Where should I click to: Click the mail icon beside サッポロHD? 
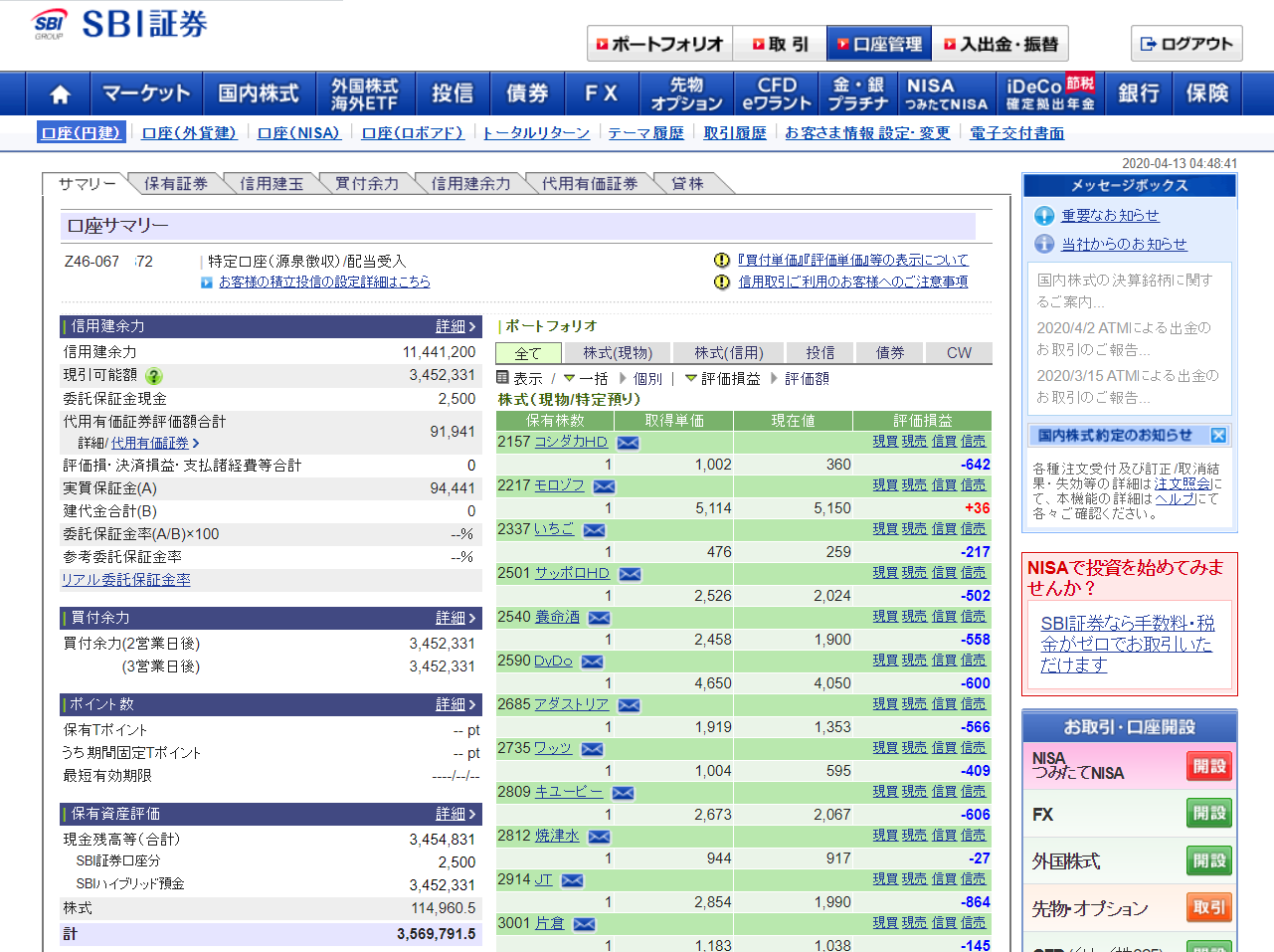(x=630, y=574)
